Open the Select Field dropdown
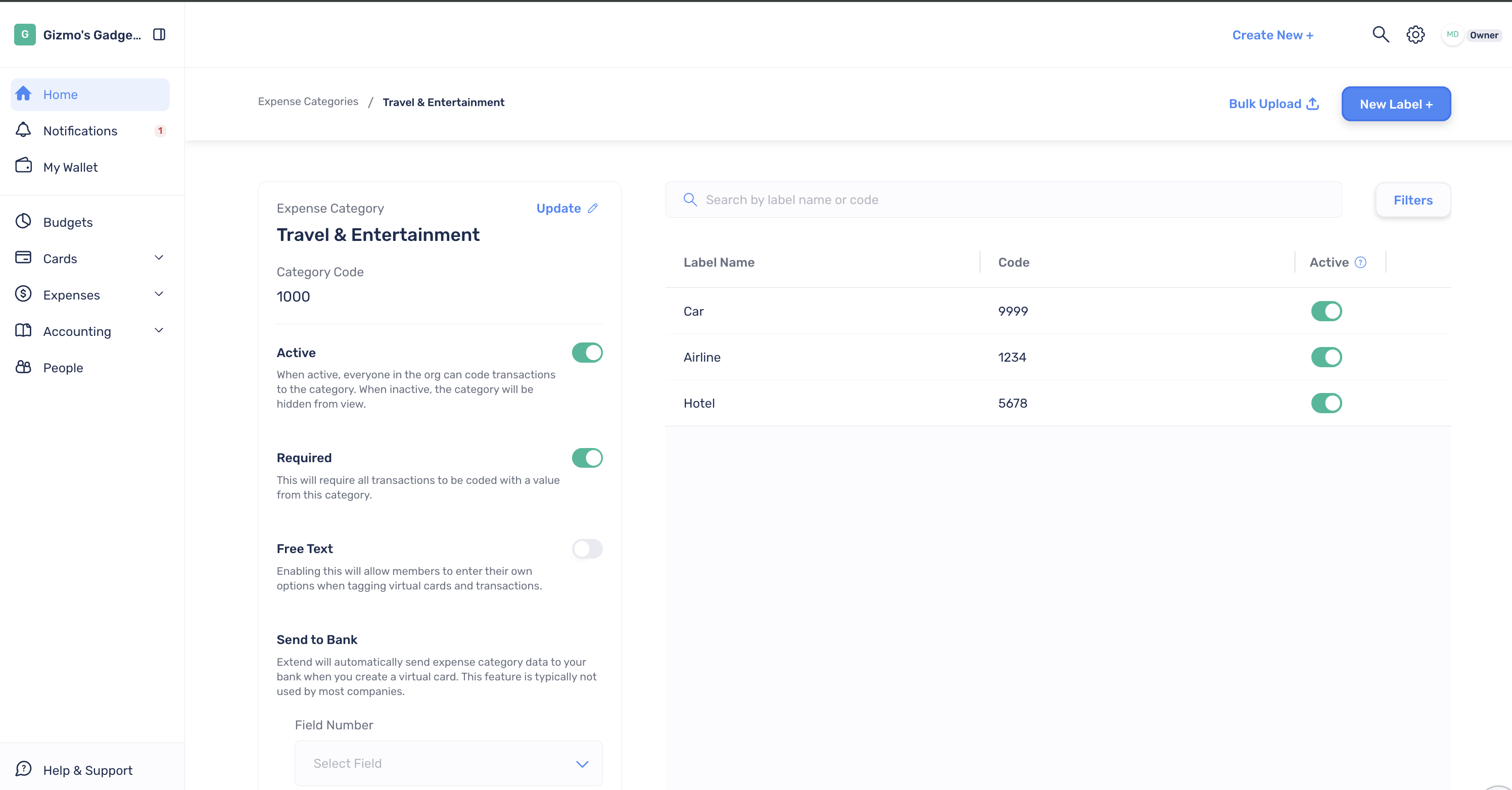This screenshot has width=1512, height=790. click(448, 763)
